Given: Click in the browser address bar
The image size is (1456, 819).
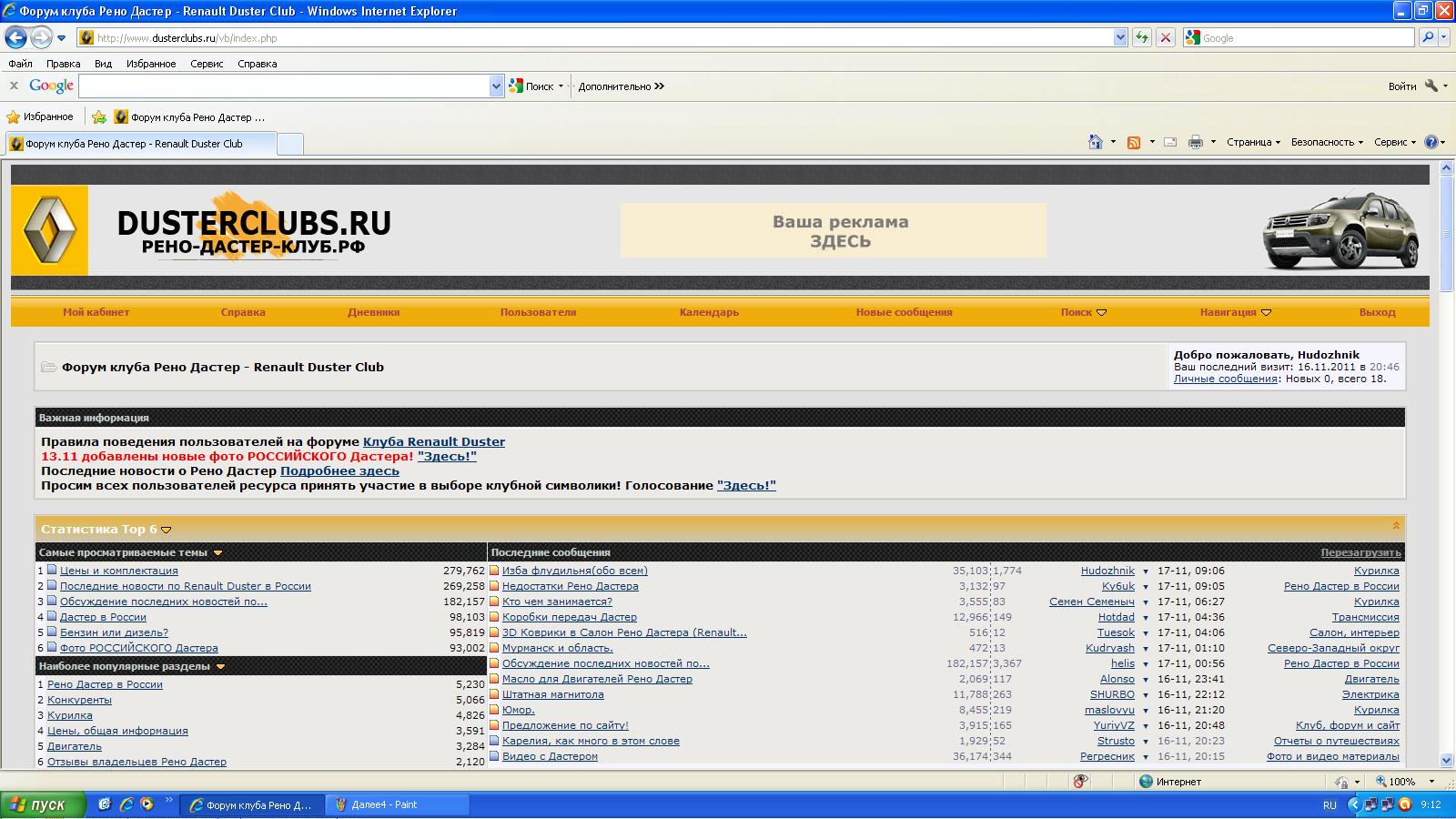Looking at the screenshot, I should click(601, 37).
